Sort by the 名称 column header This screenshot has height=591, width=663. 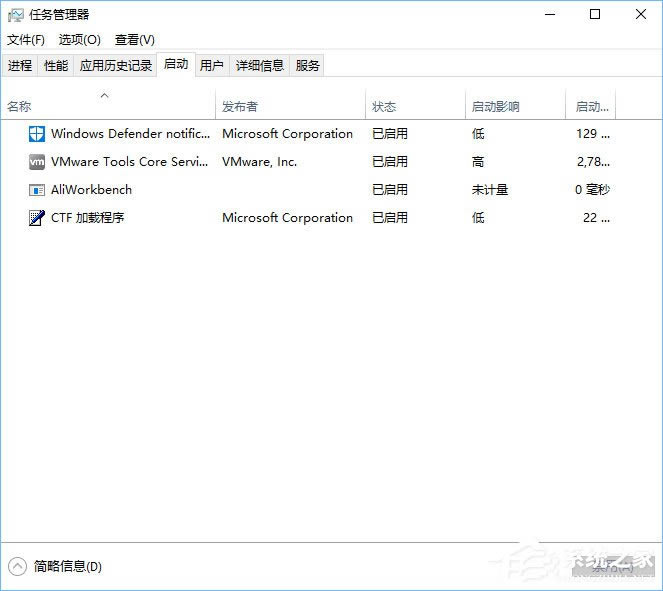tap(108, 104)
